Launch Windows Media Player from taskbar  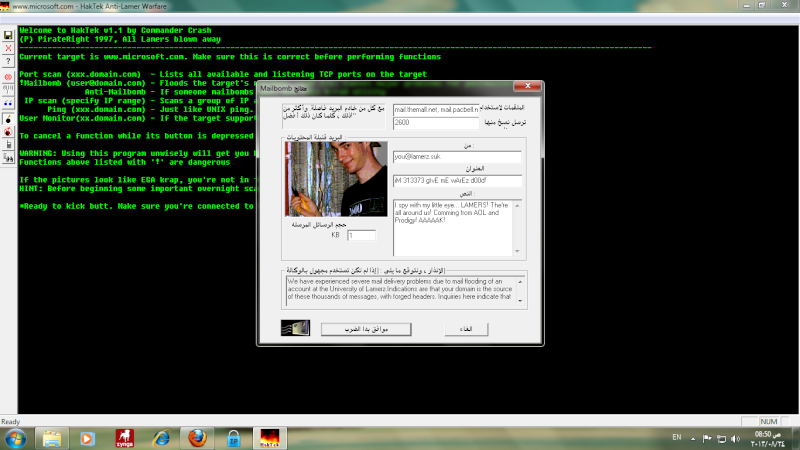(x=87, y=439)
